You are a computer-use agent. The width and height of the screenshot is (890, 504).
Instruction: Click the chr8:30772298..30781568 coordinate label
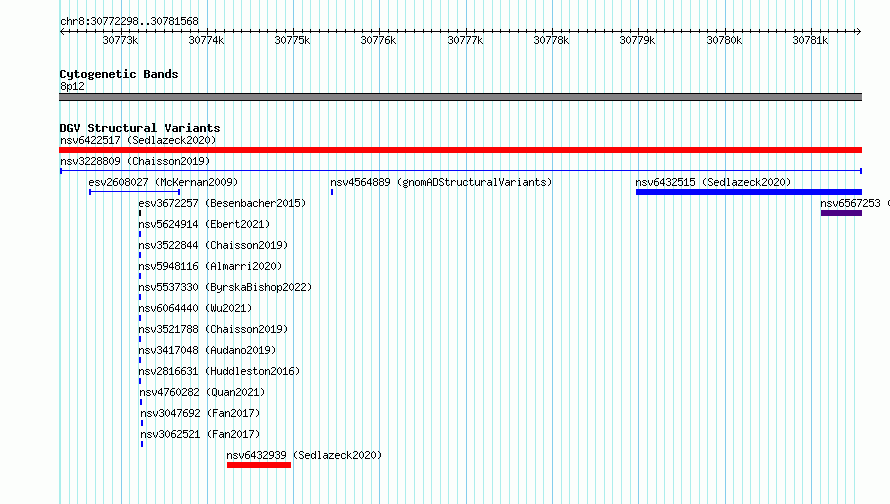click(129, 22)
